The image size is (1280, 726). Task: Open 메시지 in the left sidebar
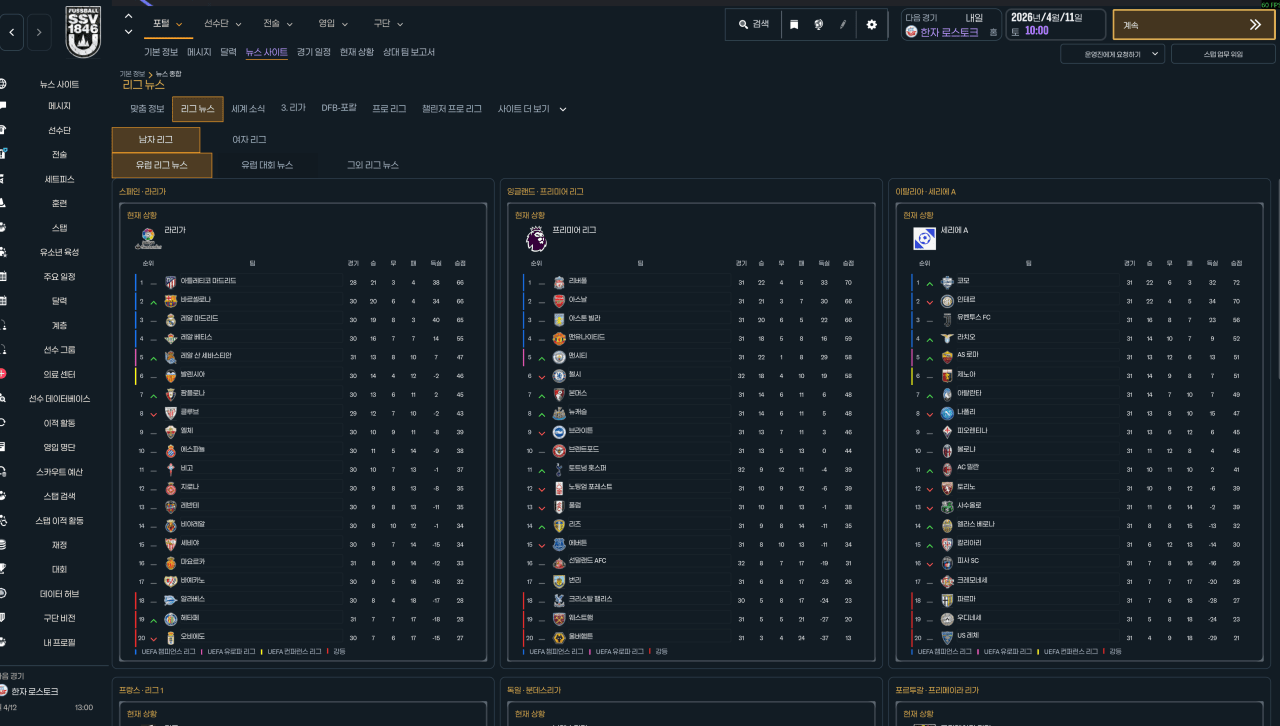59,106
